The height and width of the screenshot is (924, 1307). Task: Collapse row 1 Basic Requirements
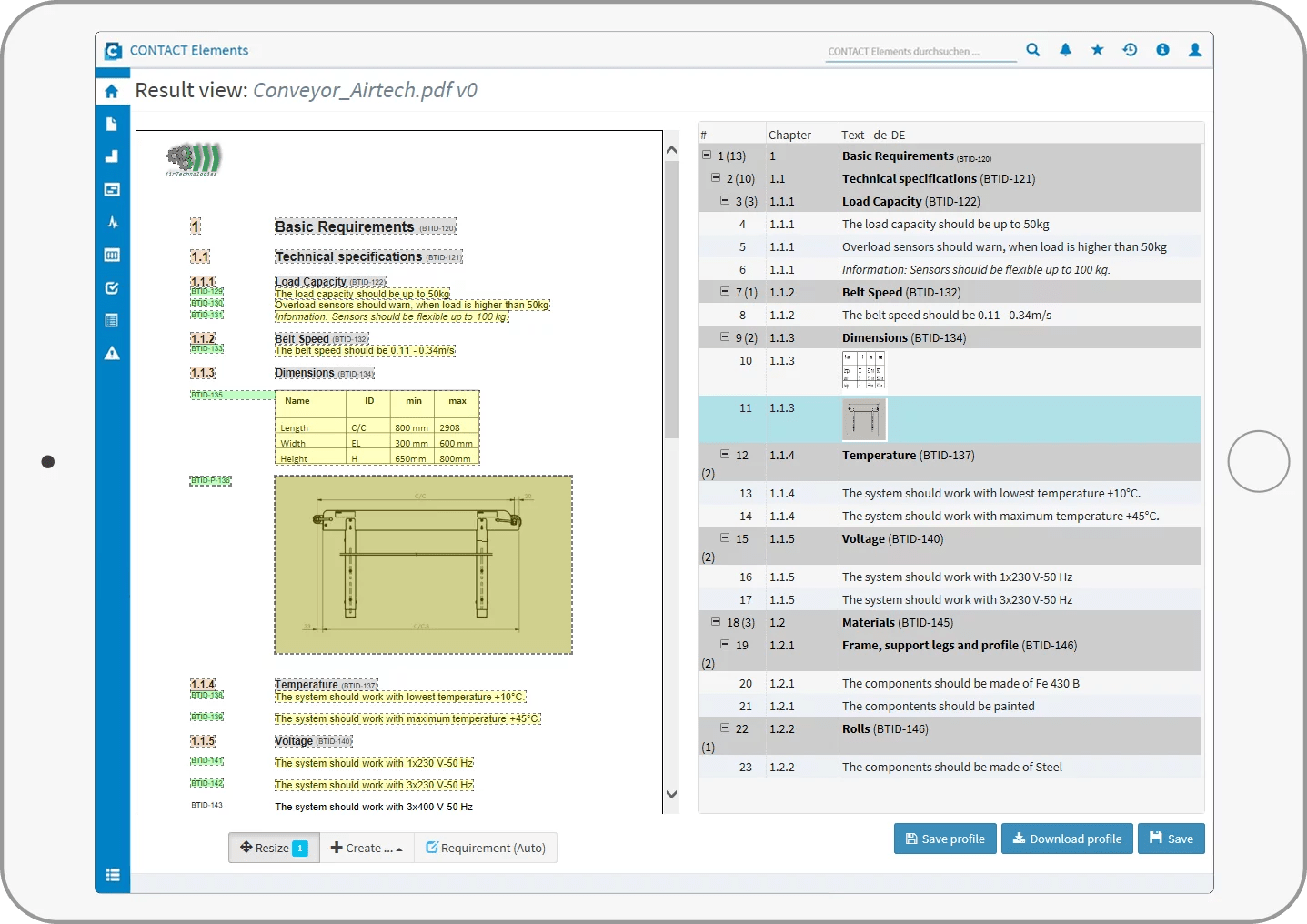pyautogui.click(x=707, y=156)
